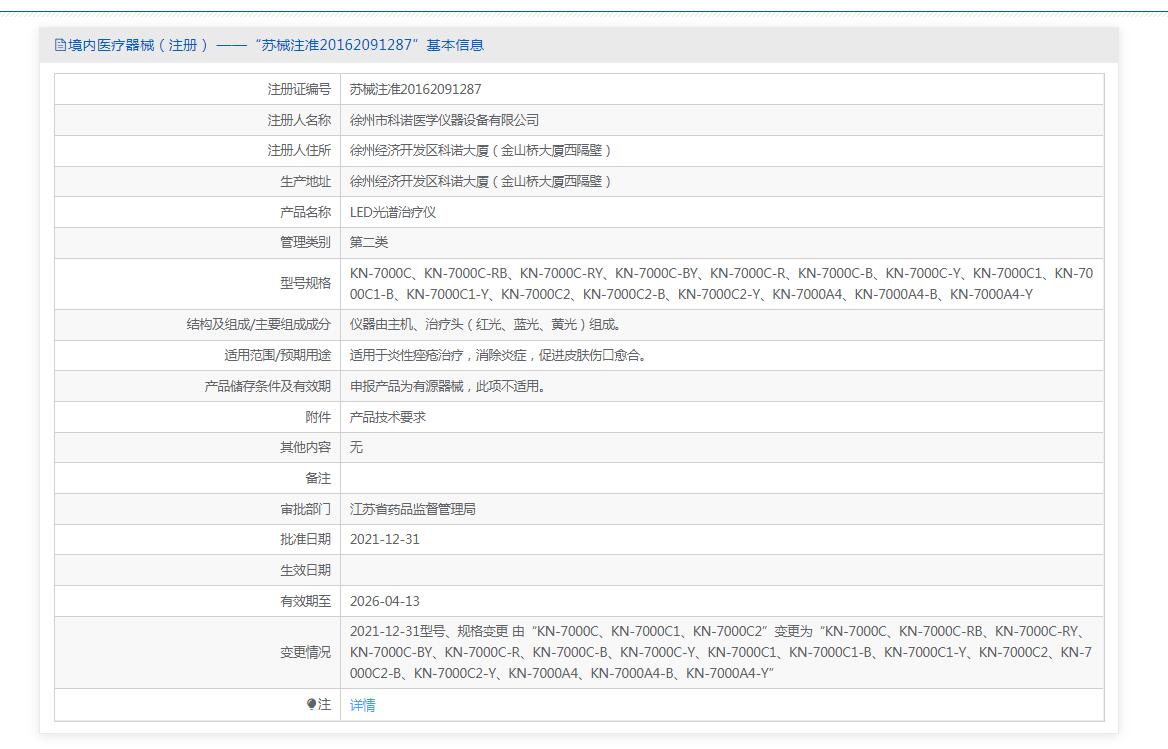
Task: Select the 生产地址 address value
Action: [480, 182]
